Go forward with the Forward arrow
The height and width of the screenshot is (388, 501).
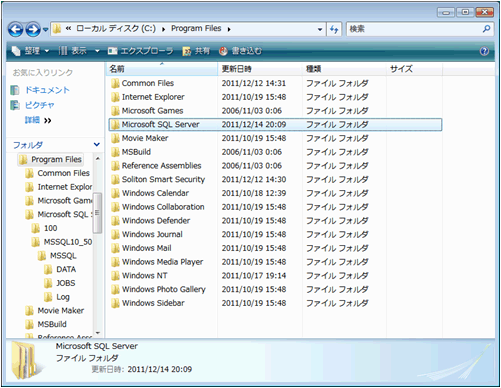click(x=33, y=29)
